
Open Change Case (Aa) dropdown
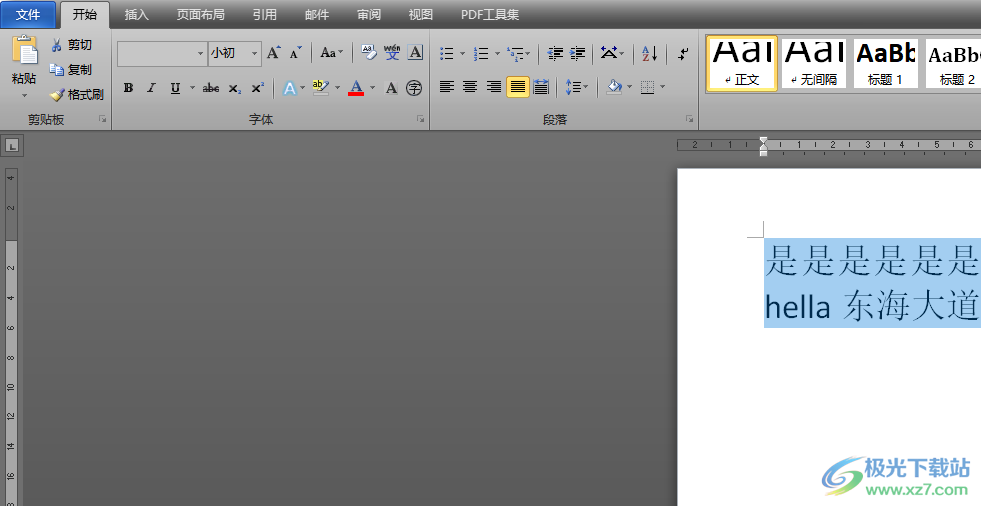(331, 53)
